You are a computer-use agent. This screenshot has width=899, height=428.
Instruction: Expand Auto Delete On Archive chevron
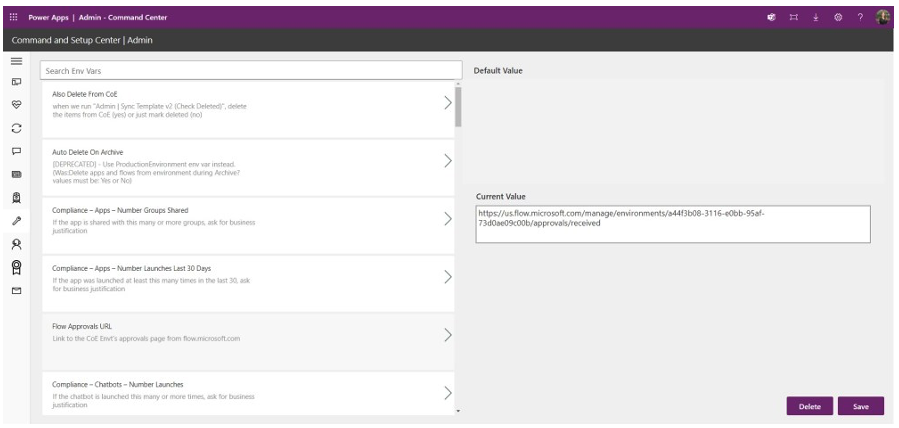[447, 160]
